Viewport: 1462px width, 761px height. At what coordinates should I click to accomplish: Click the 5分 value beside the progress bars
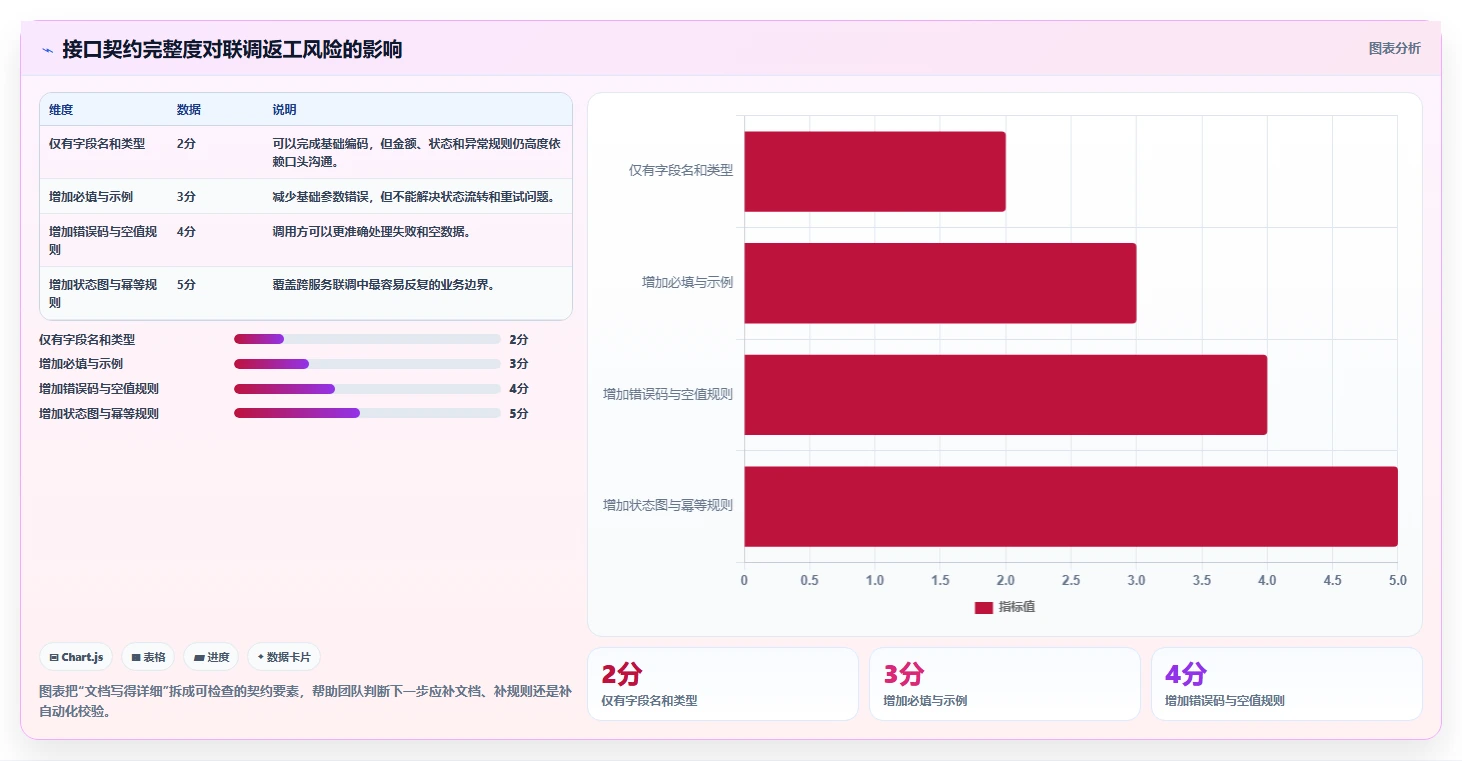point(518,413)
